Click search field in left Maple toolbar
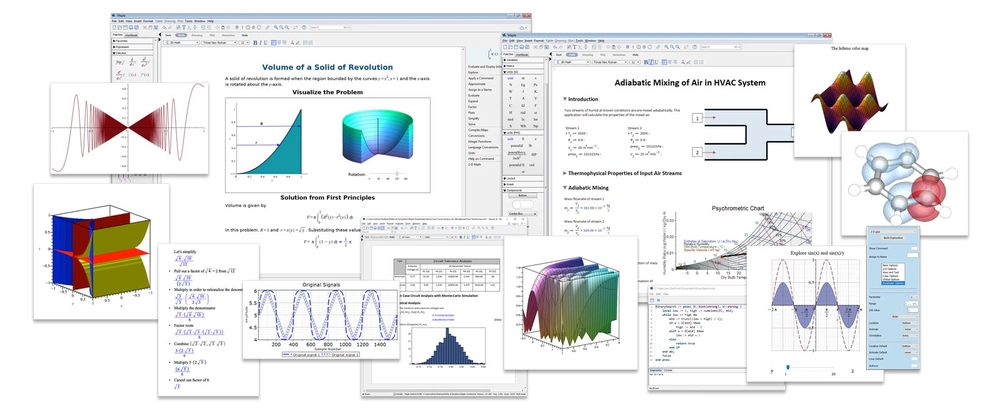Image resolution: width=1000 pixels, height=419 pixels. click(330, 27)
